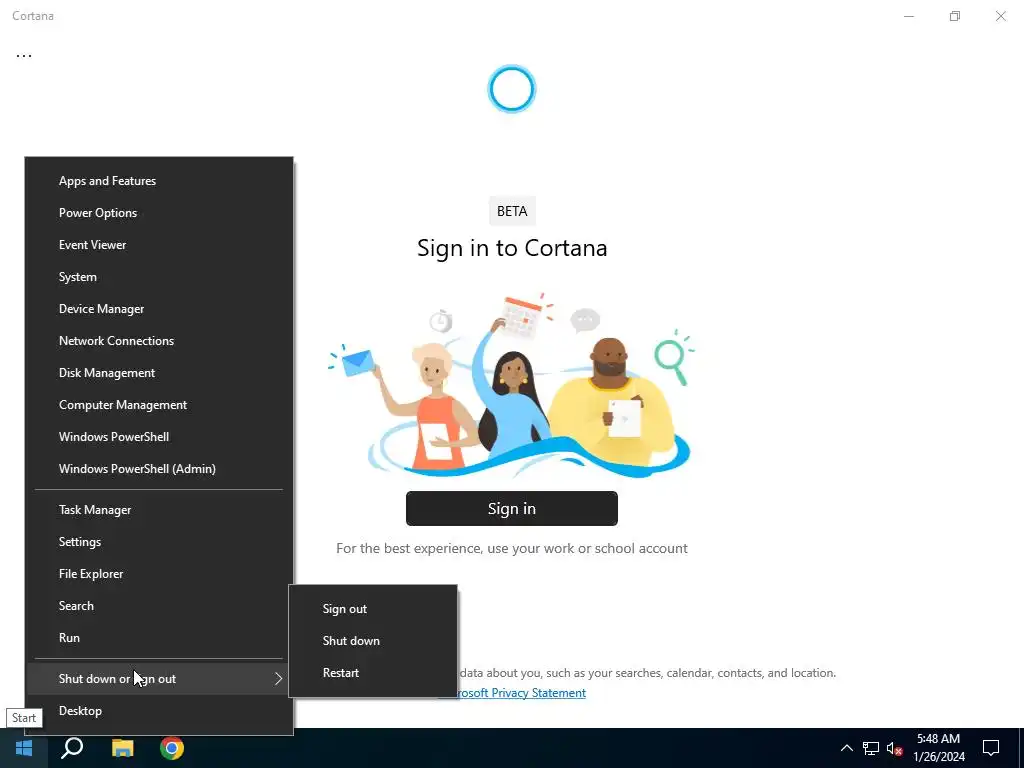Restore down the Cortana window

[955, 16]
